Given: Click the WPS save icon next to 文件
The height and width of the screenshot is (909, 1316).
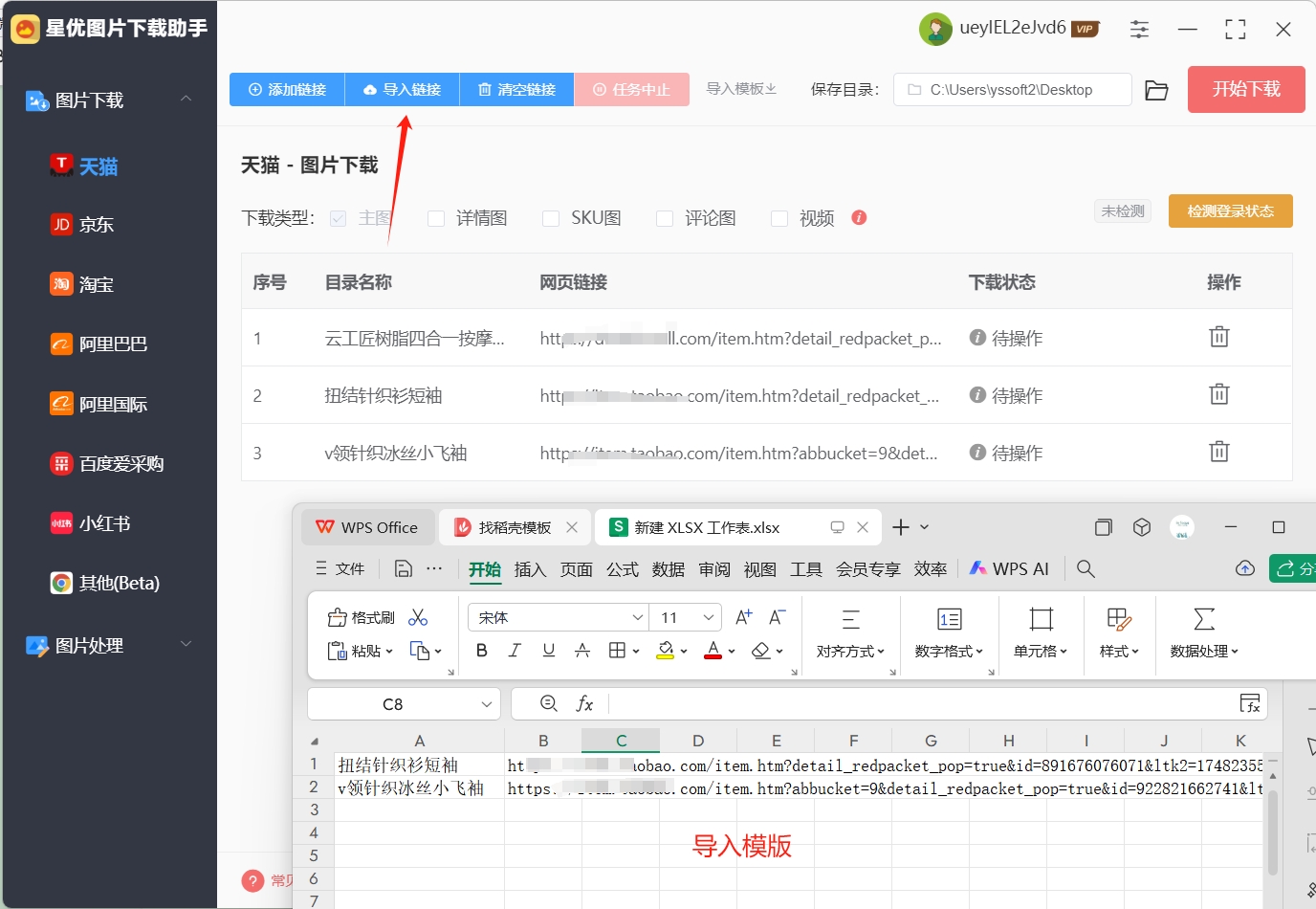Looking at the screenshot, I should pos(404,568).
